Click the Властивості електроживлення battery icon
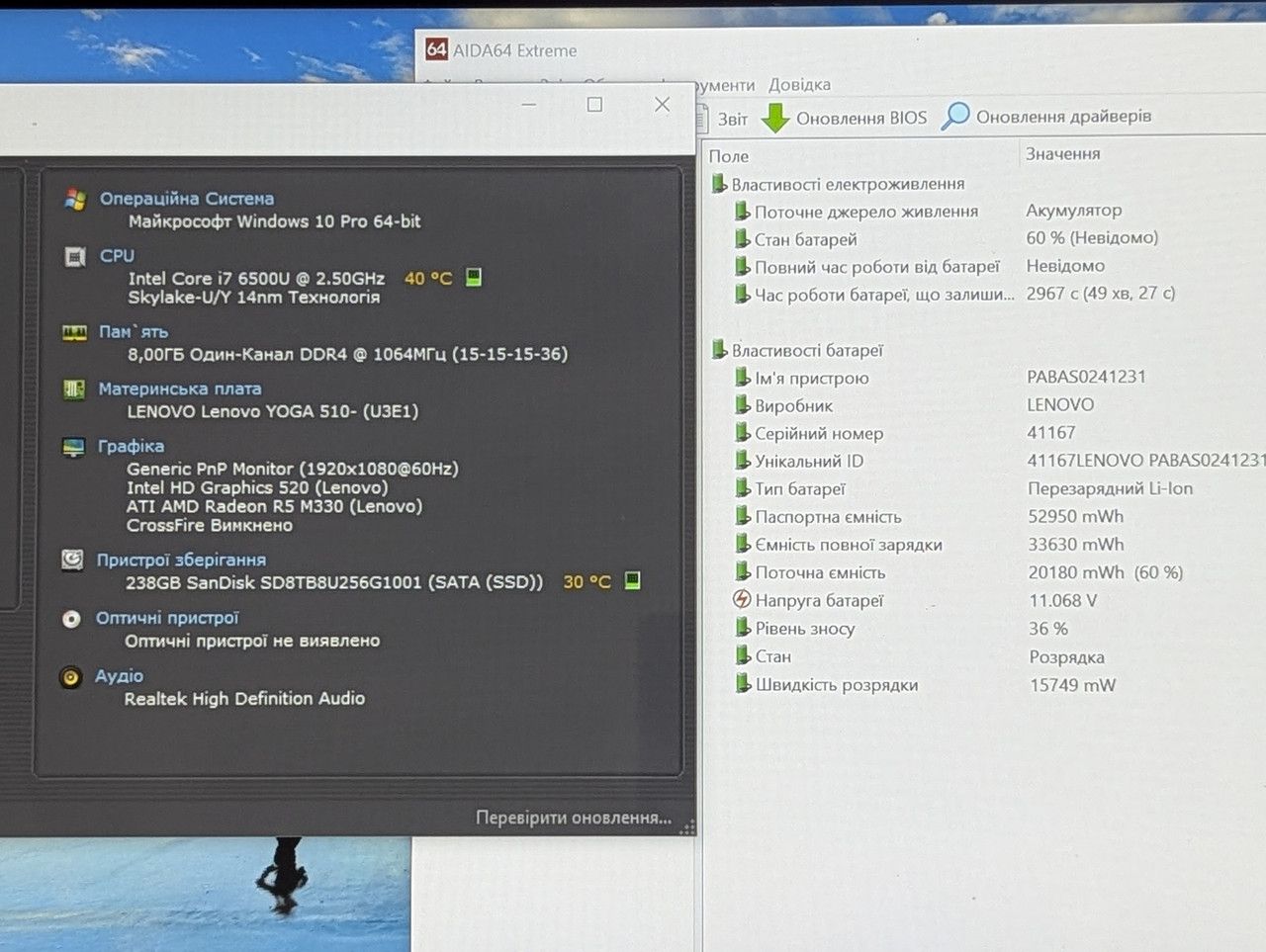This screenshot has height=952, width=1266. coord(719,184)
